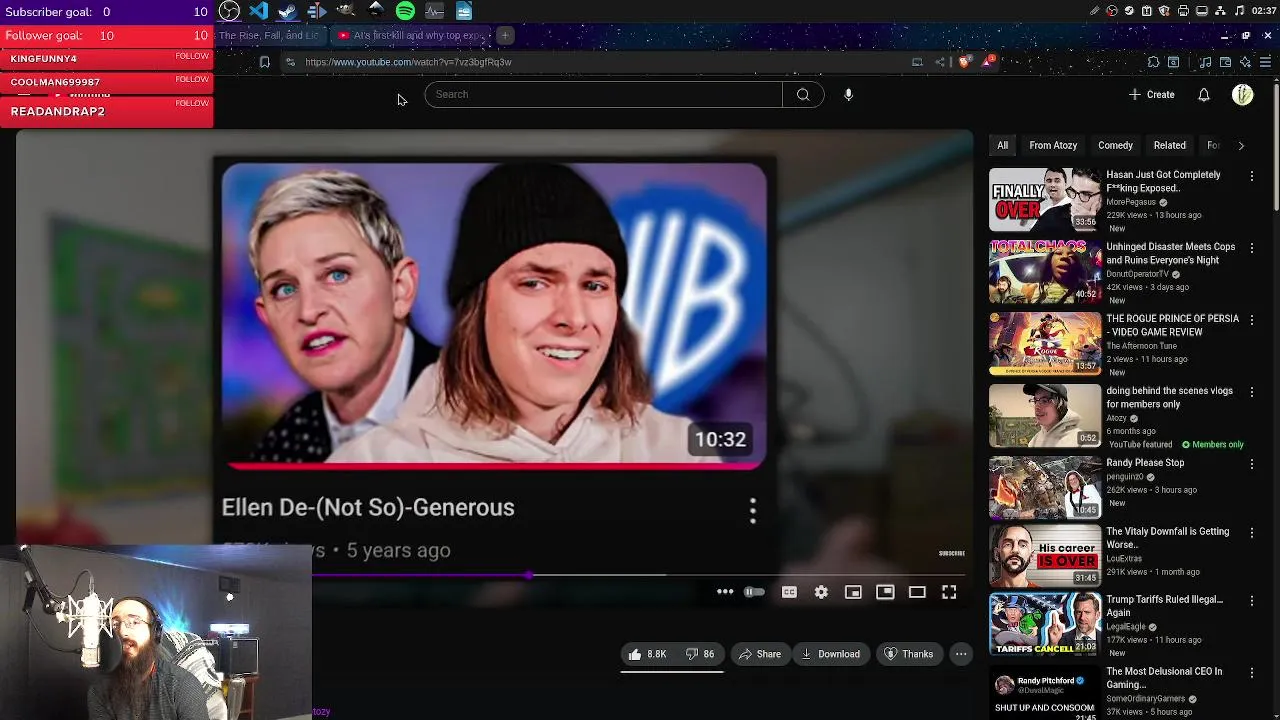Open the browser tab with the YouTube icon
The image size is (1280, 720).
pyautogui.click(x=411, y=36)
